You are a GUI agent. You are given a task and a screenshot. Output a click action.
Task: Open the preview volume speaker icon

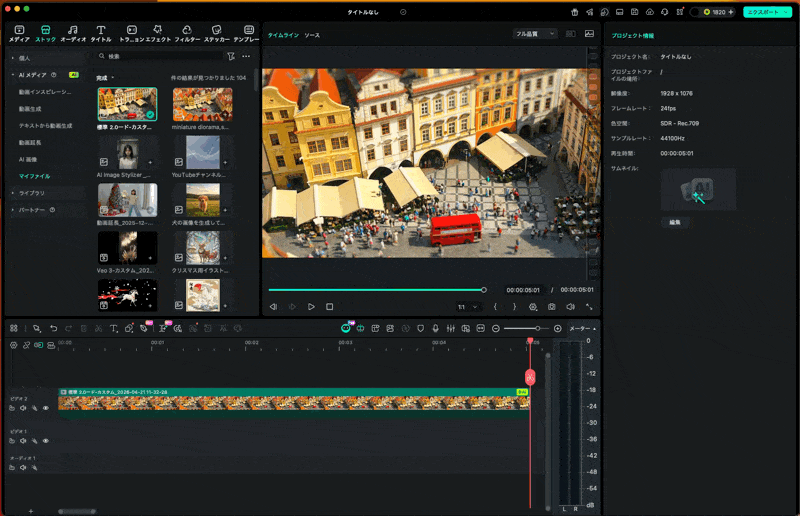[x=570, y=307]
